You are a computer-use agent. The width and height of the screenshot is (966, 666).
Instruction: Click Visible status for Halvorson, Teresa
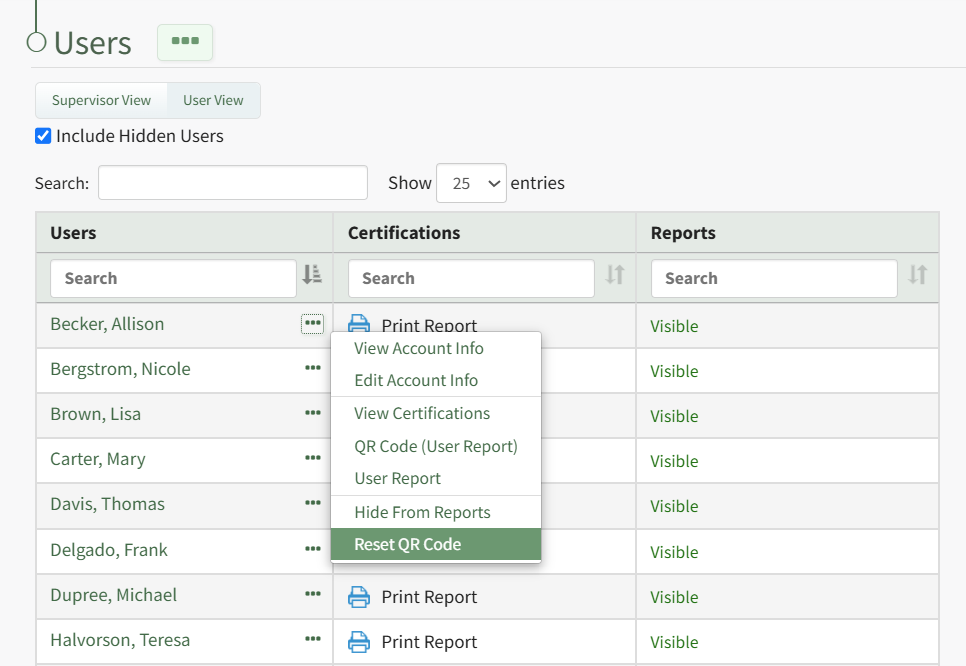pyautogui.click(x=674, y=642)
